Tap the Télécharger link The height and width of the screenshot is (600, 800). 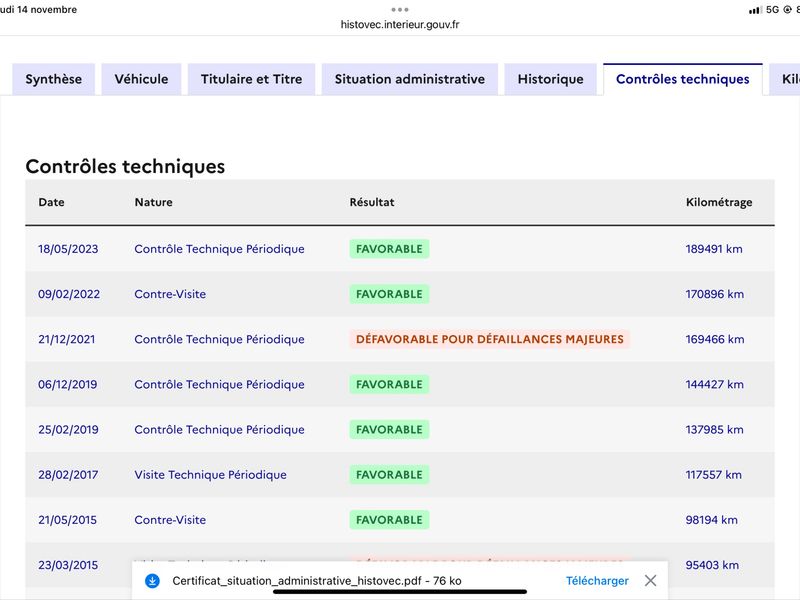(x=597, y=581)
